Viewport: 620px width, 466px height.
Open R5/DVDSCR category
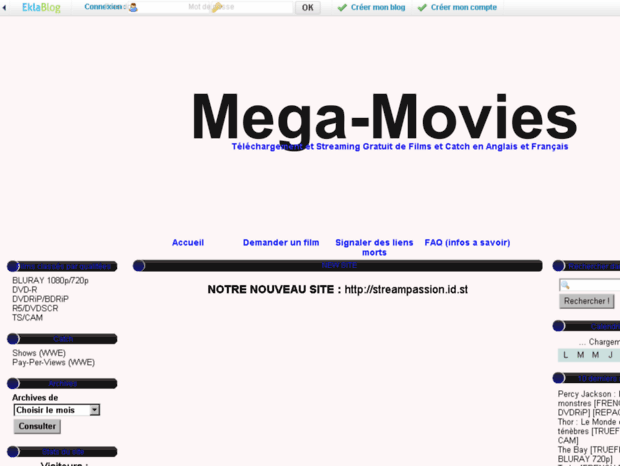click(35, 308)
